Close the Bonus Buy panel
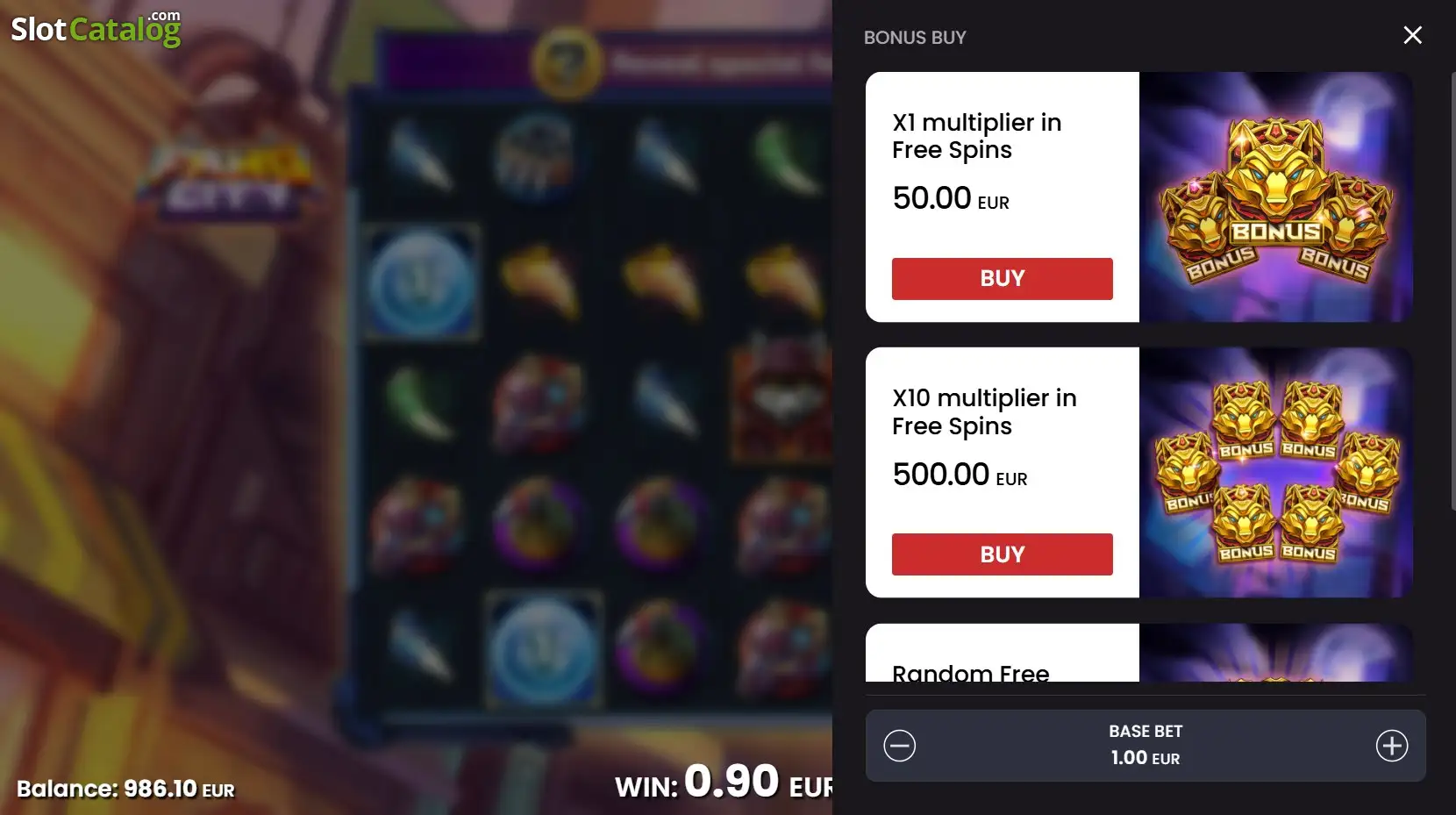The height and width of the screenshot is (815, 1456). click(1412, 35)
